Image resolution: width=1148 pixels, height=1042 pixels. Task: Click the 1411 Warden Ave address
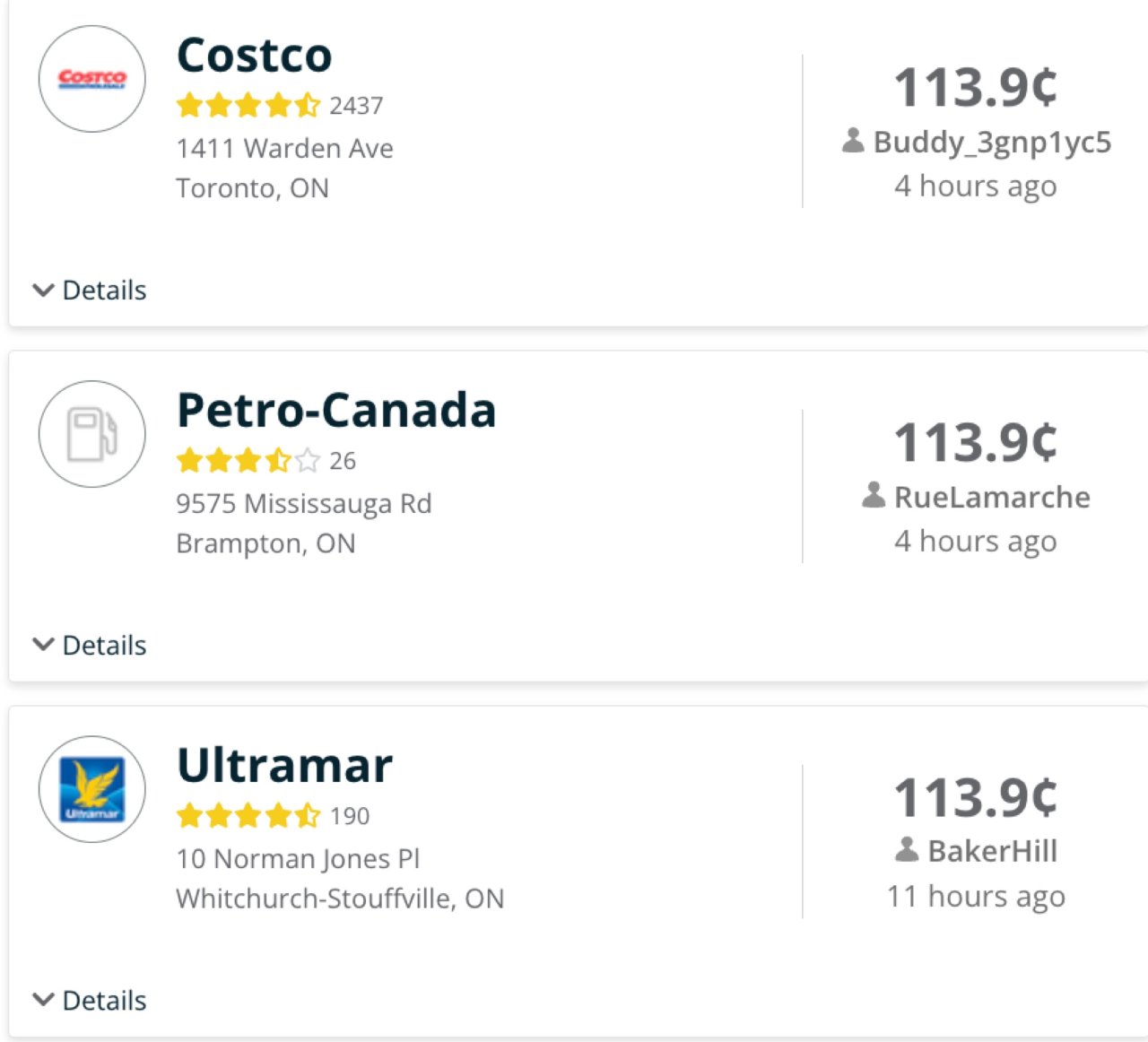click(x=285, y=148)
